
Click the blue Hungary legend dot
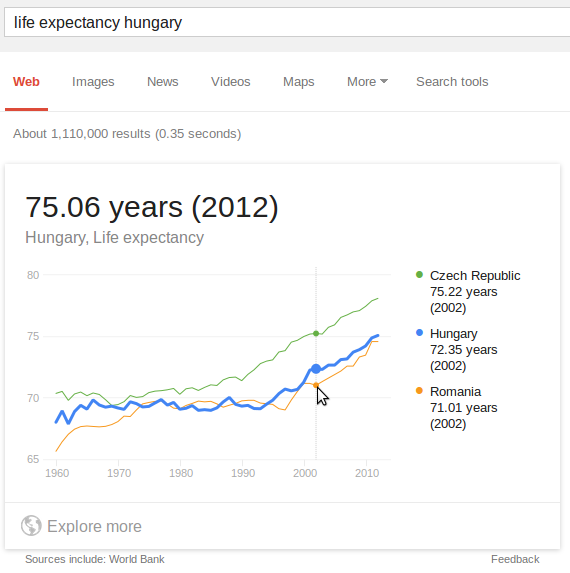point(419,333)
